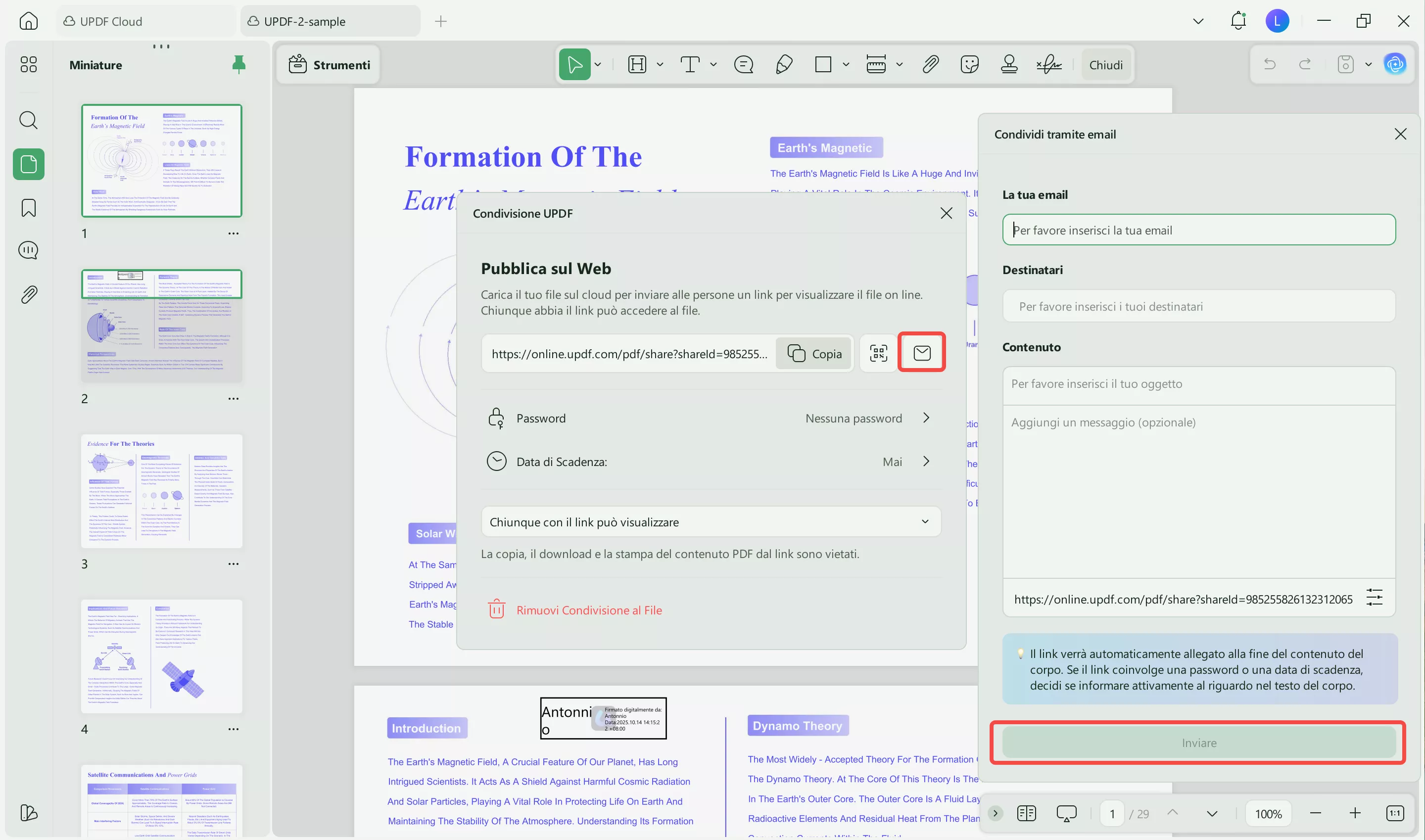Select the sticker tool icon
Image resolution: width=1425 pixels, height=840 pixels.
tap(970, 64)
